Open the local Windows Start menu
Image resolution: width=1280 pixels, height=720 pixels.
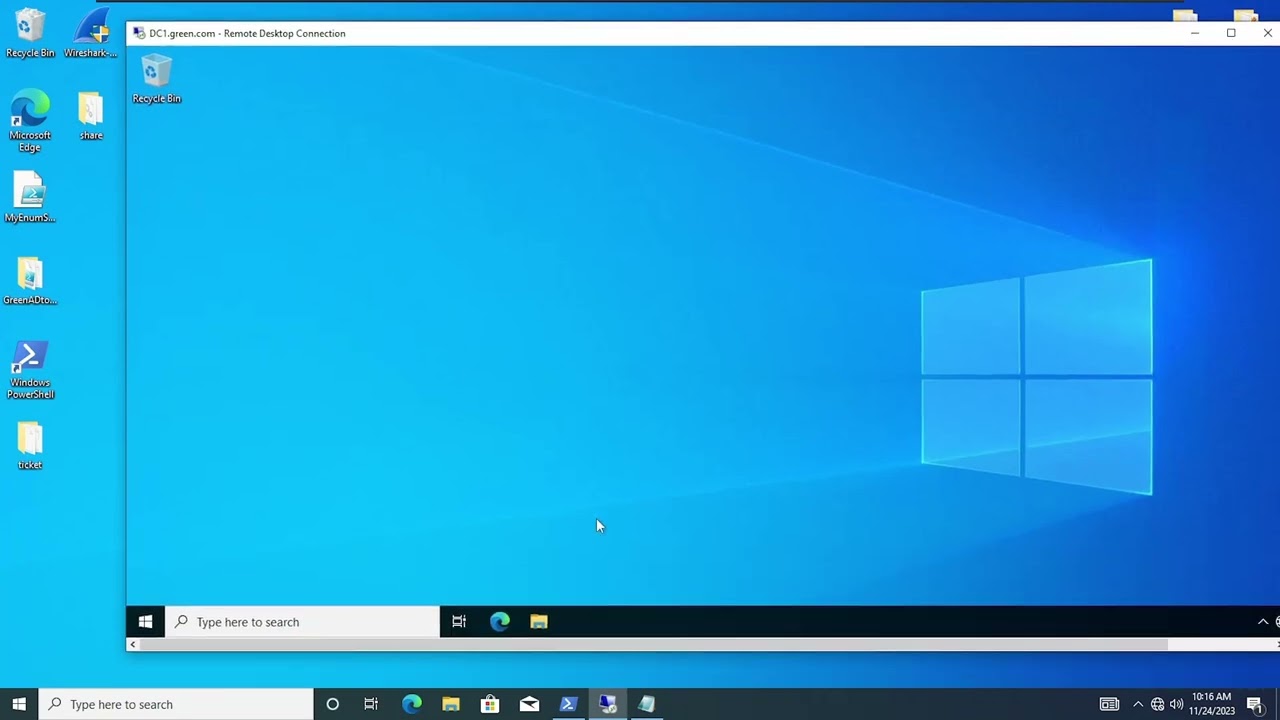click(19, 704)
